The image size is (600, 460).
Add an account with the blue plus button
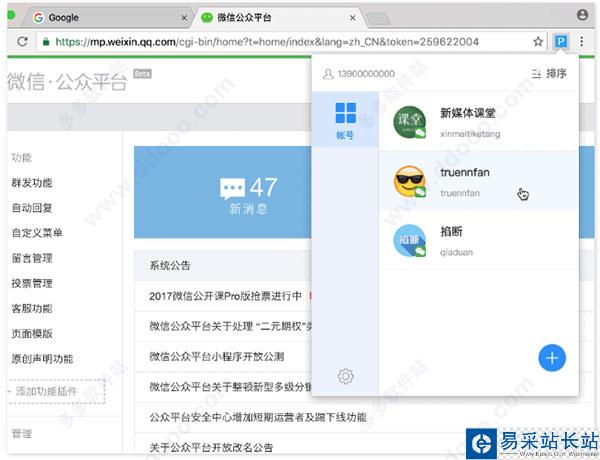point(552,358)
